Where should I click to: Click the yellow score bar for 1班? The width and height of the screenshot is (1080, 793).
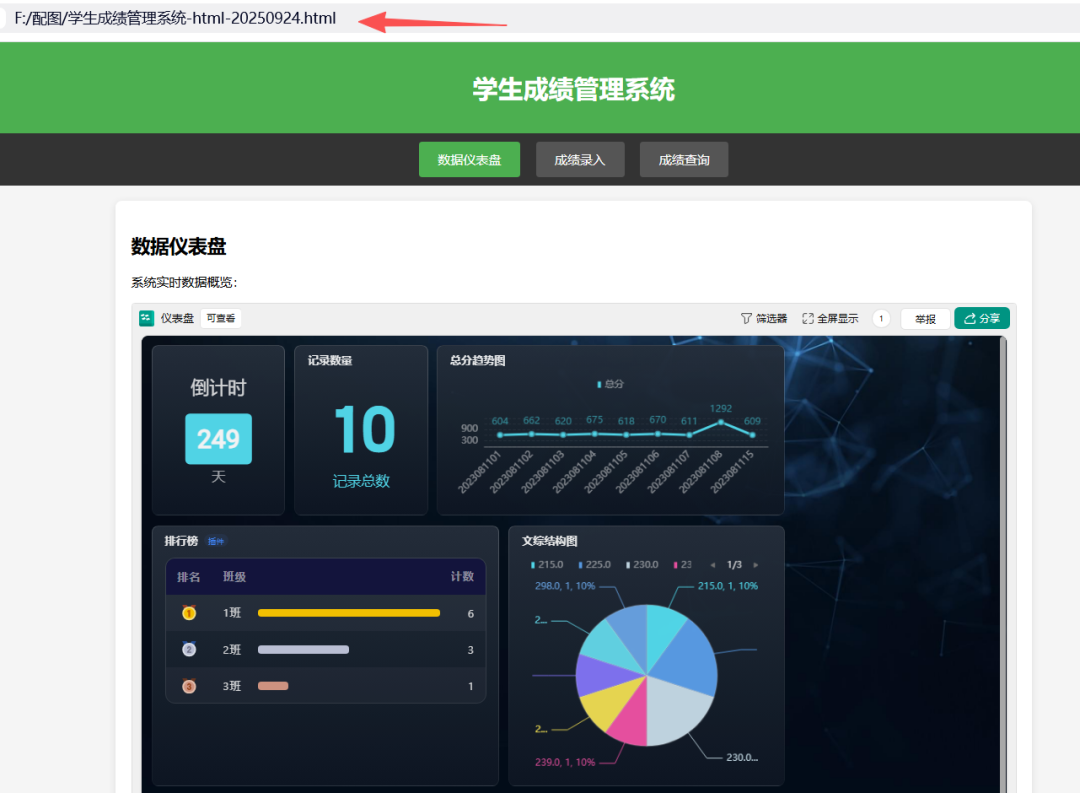[x=348, y=613]
